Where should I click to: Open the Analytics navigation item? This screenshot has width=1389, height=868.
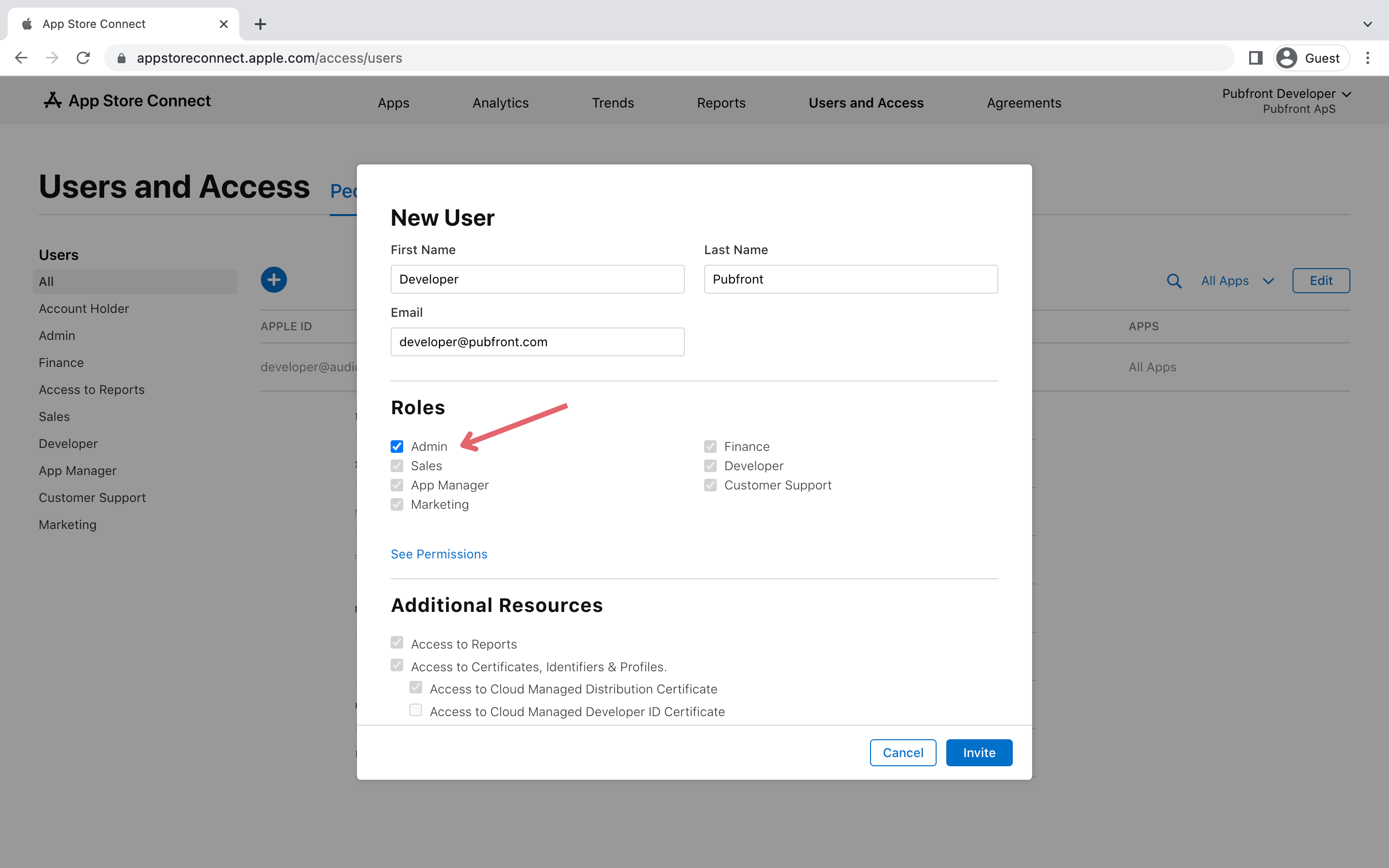click(x=501, y=103)
